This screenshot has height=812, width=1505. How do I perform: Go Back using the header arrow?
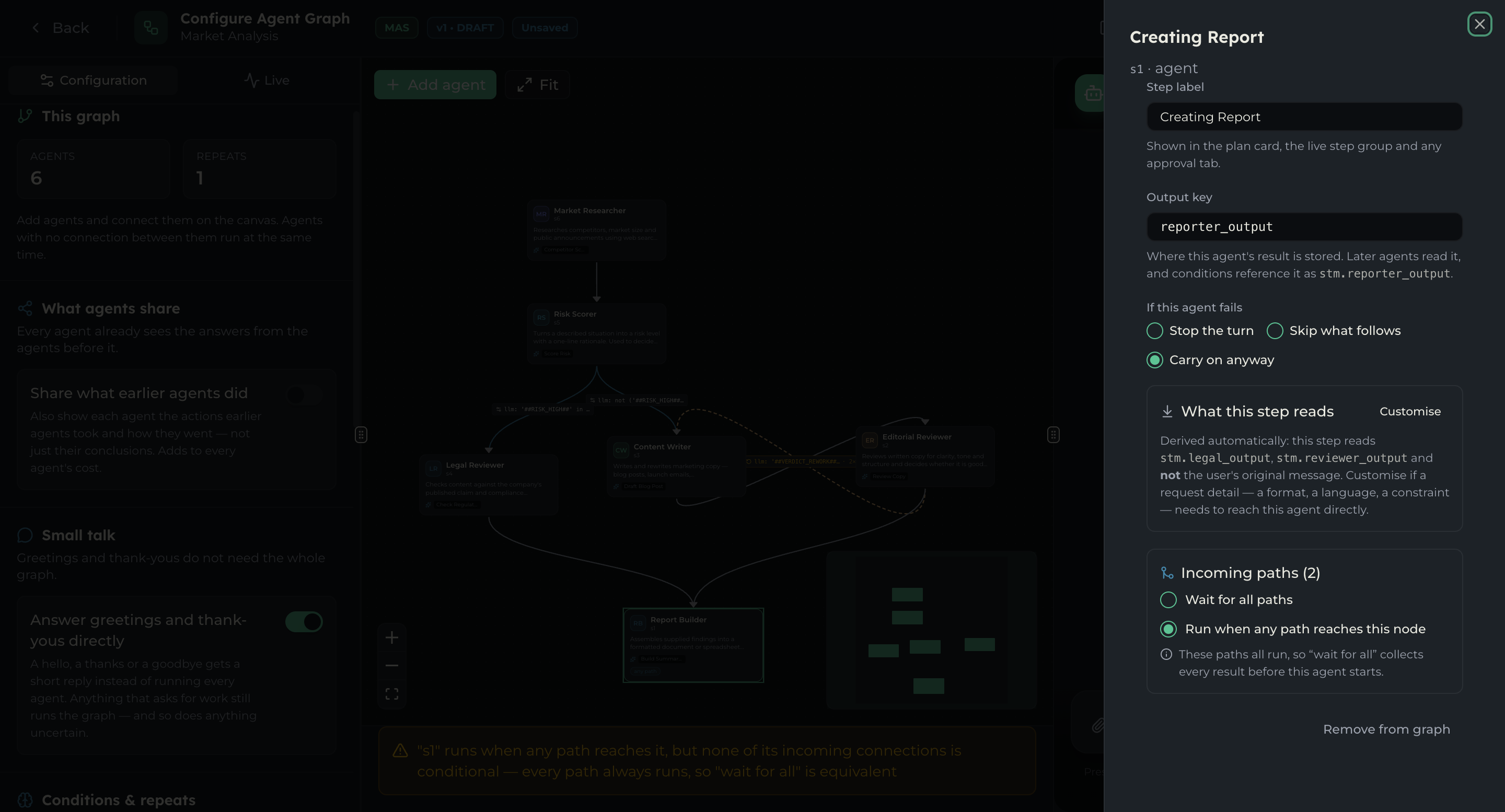pos(60,28)
